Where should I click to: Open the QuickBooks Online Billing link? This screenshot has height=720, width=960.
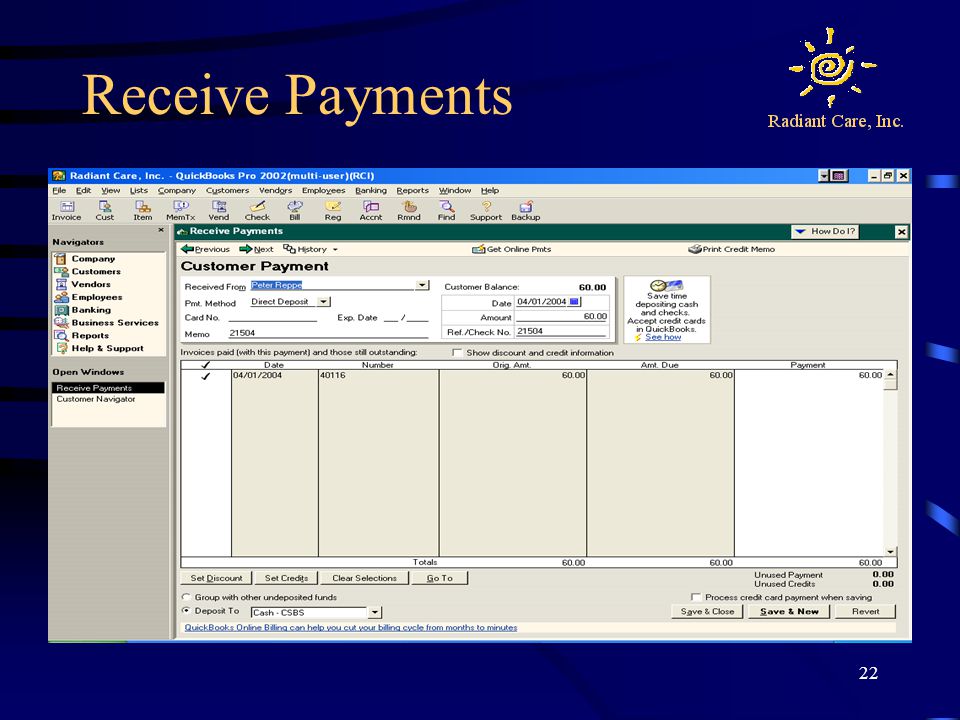pyautogui.click(x=351, y=628)
